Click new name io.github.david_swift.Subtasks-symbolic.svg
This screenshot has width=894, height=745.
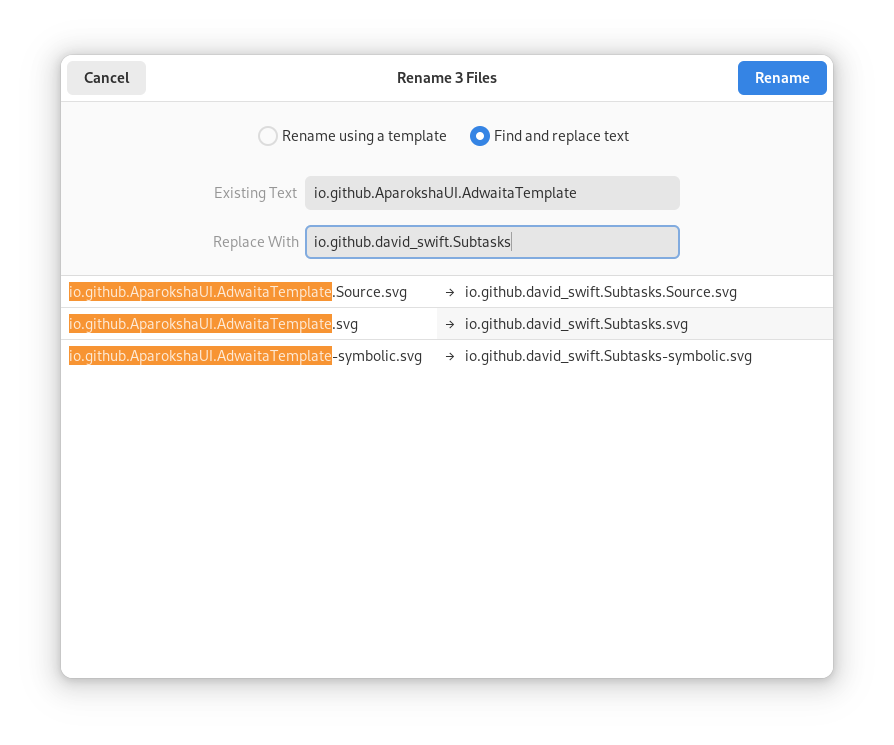pyautogui.click(x=608, y=356)
